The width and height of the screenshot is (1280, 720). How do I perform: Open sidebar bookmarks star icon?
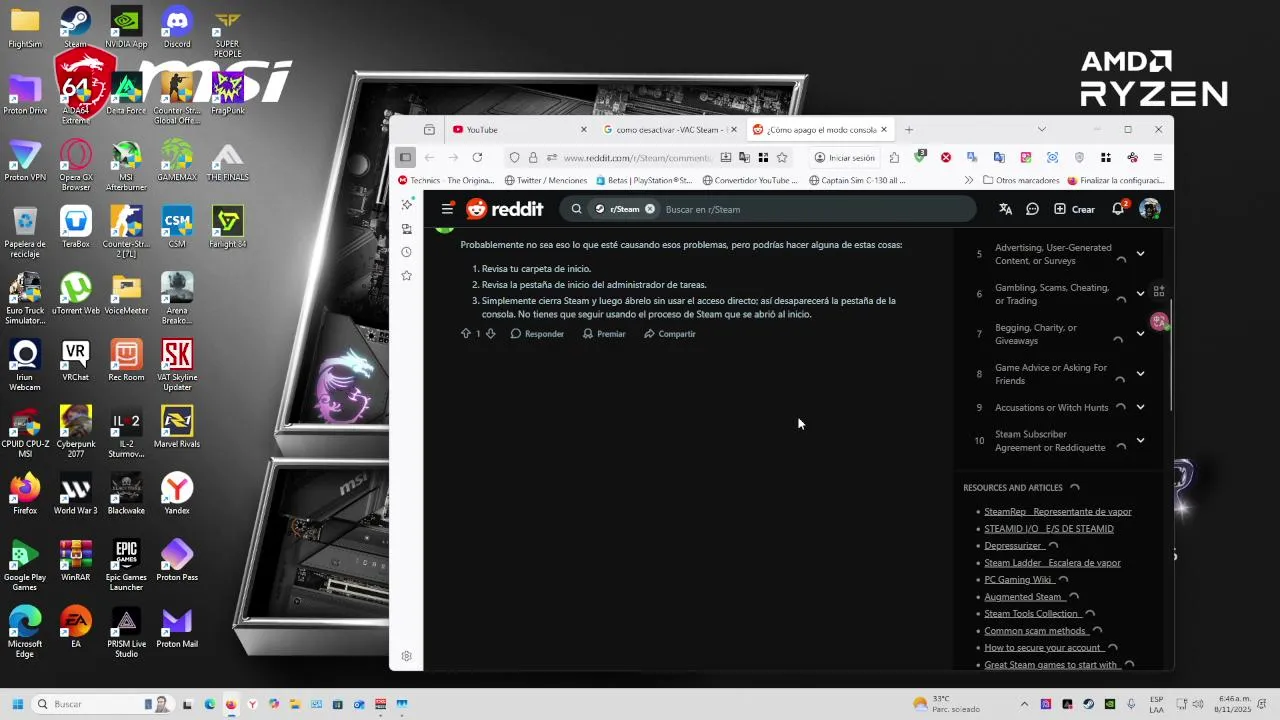406,275
